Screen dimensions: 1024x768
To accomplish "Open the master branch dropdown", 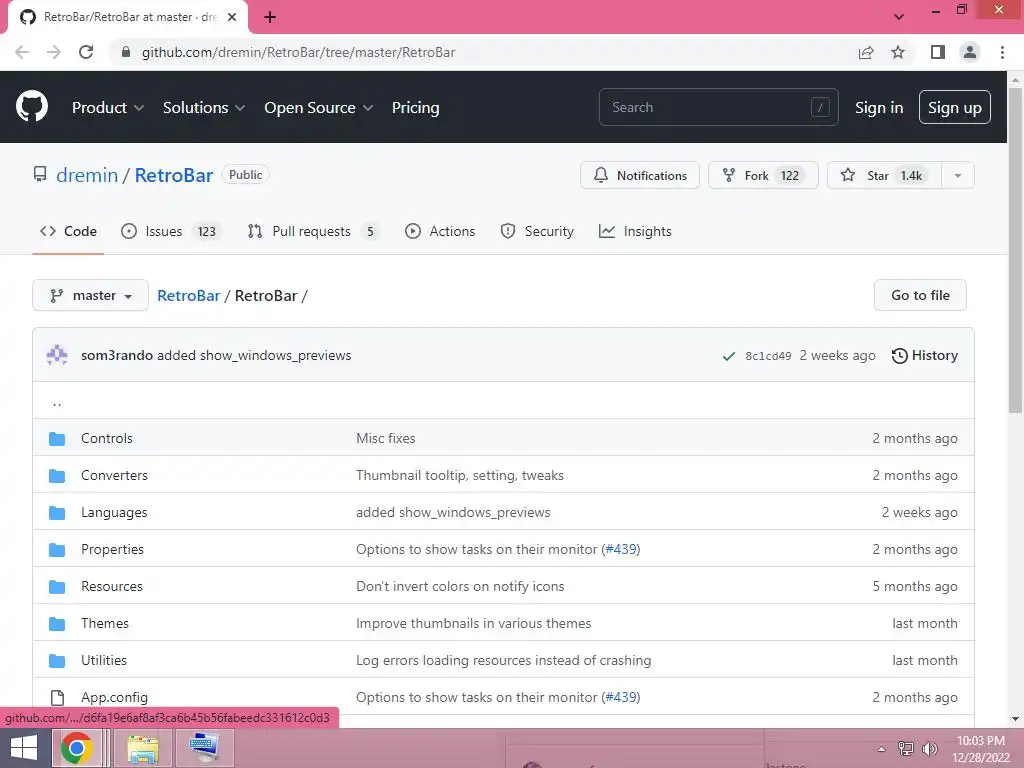I will (90, 296).
